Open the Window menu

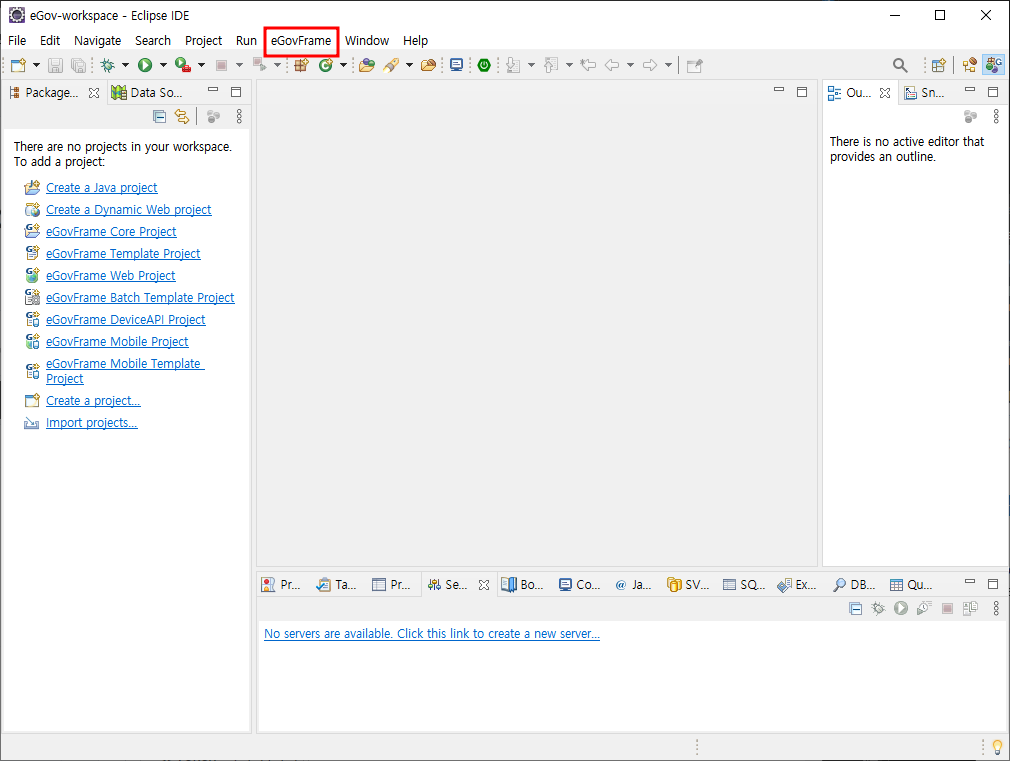367,41
